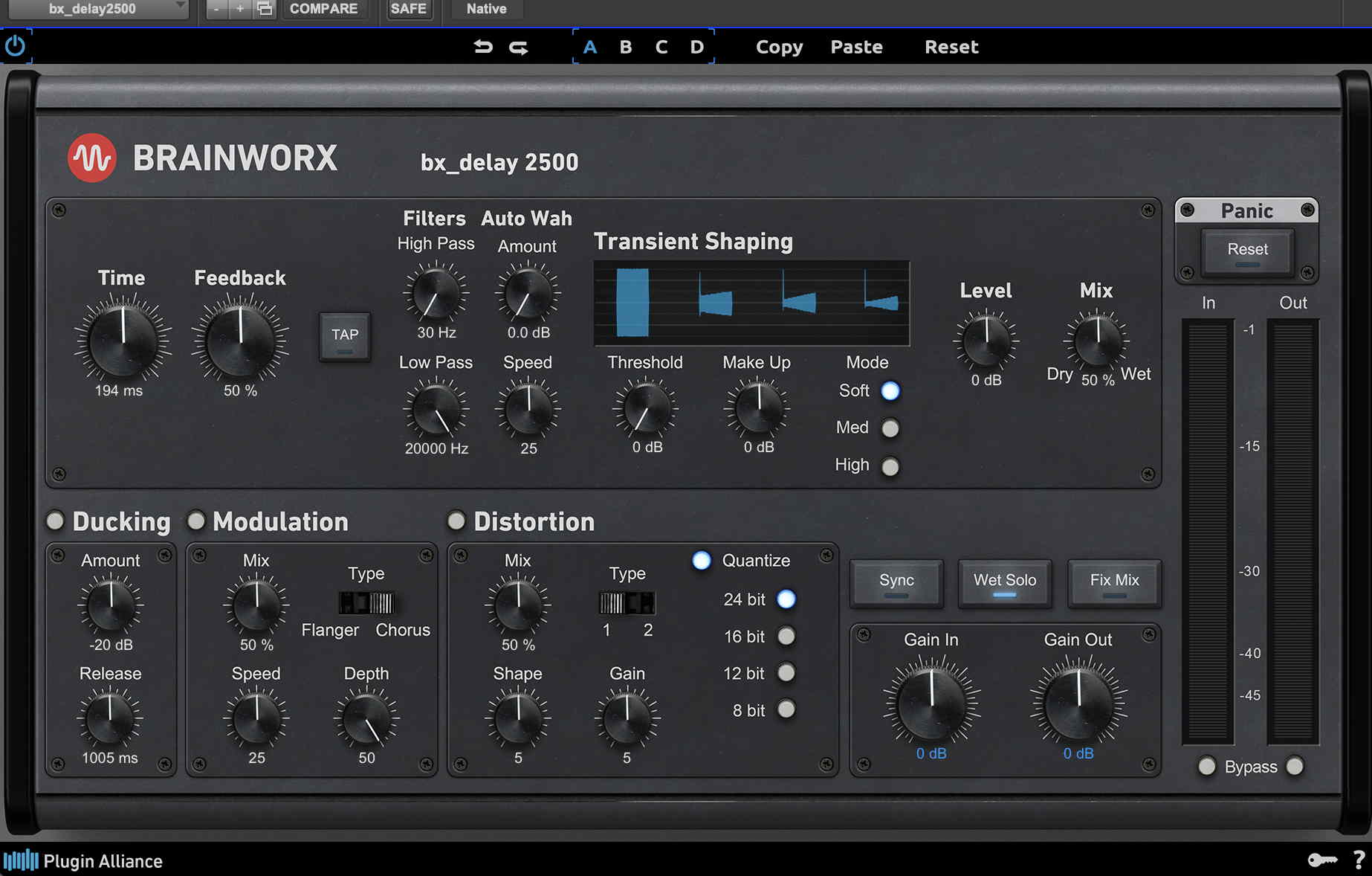Flip the Distortion Type 1/2 switch
The image size is (1372, 876).
click(627, 602)
